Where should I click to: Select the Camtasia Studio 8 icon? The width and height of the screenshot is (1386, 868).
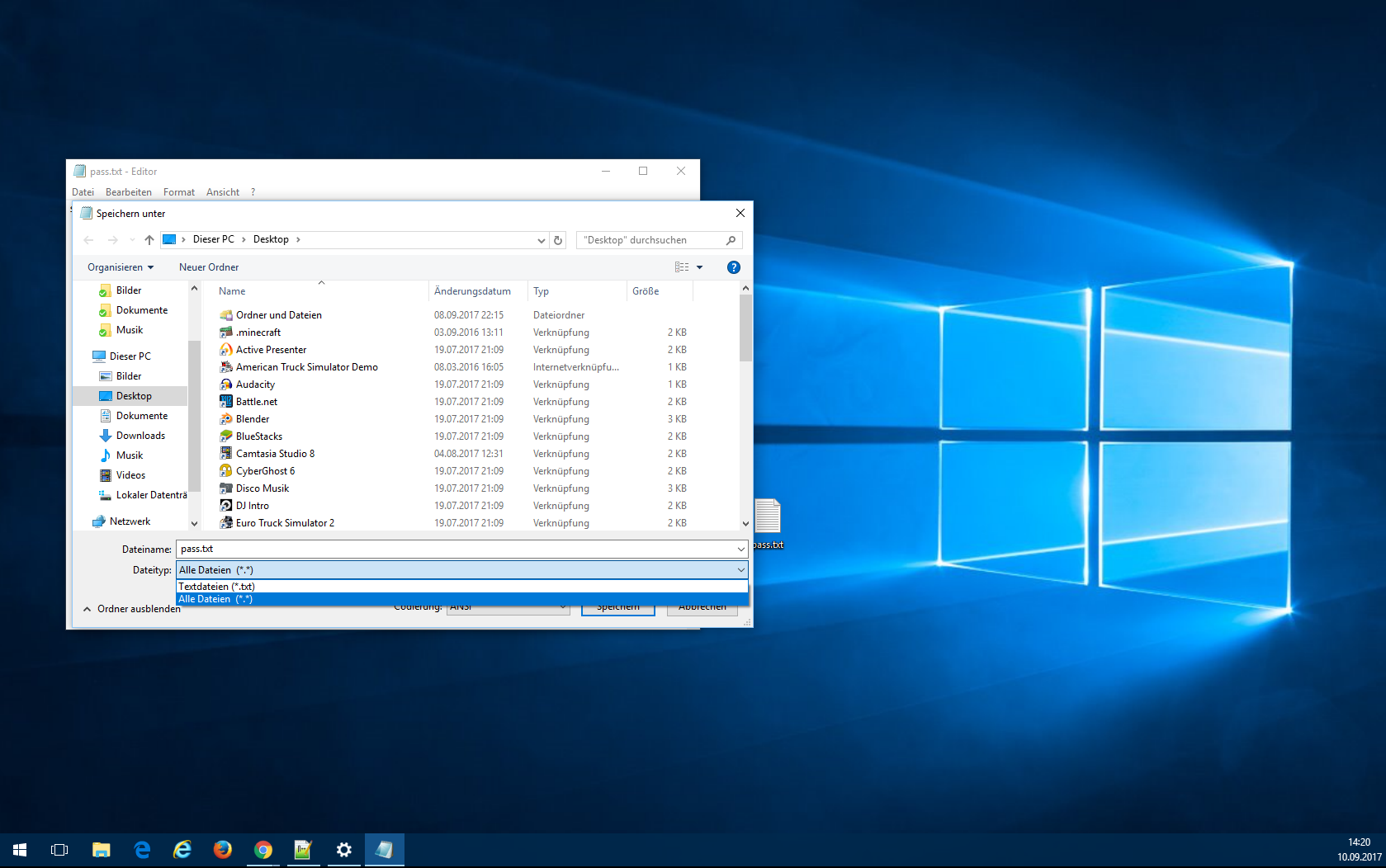[225, 454]
